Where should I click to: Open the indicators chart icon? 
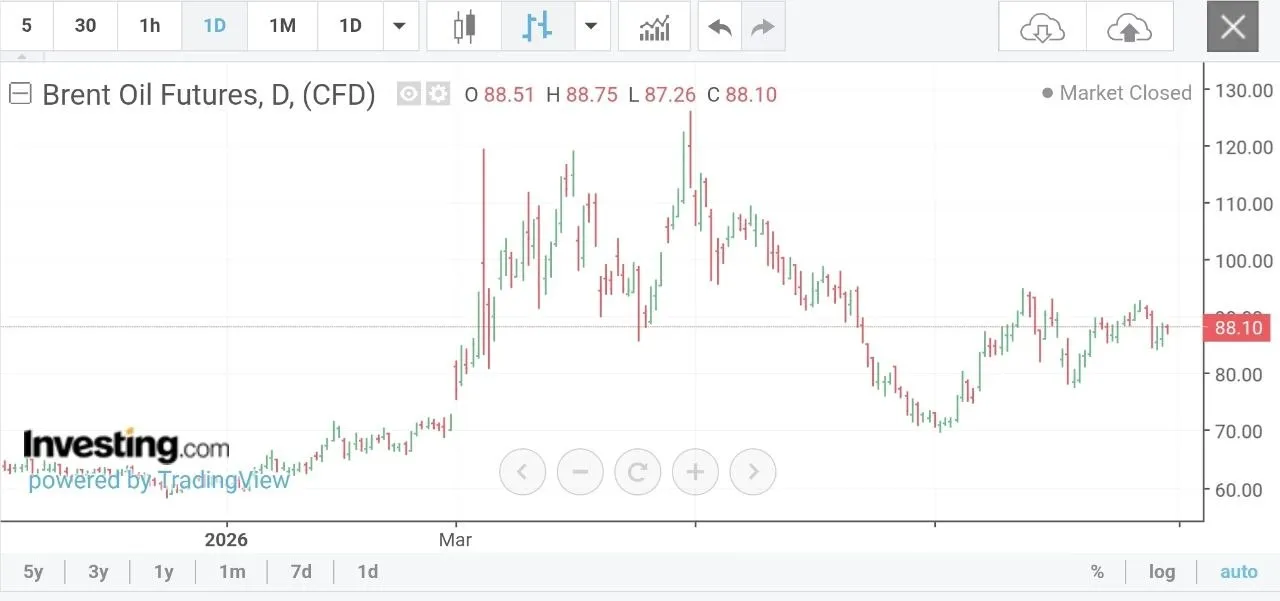654,26
